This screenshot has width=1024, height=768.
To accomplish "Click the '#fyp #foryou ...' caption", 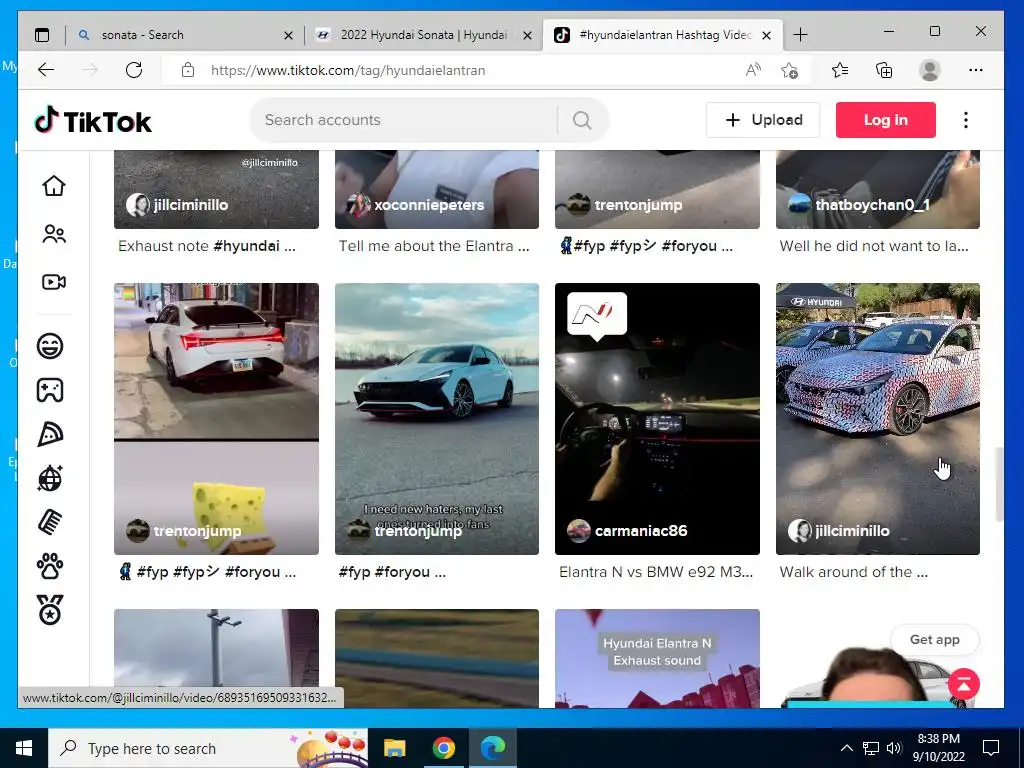I will click(392, 572).
